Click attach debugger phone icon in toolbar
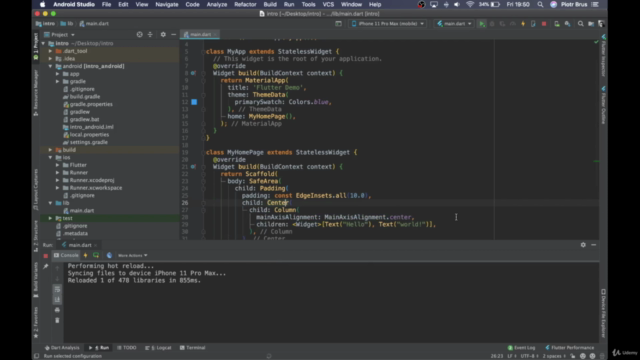640x360 pixels. tap(533, 24)
